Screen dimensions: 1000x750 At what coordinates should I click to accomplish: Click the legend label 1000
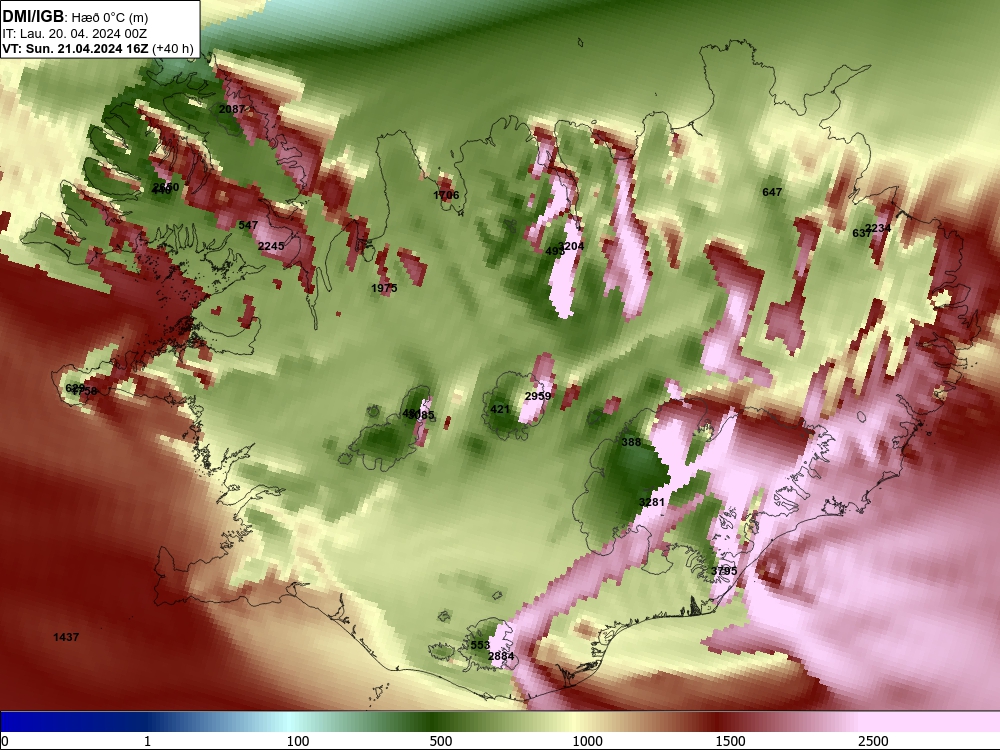click(587, 741)
